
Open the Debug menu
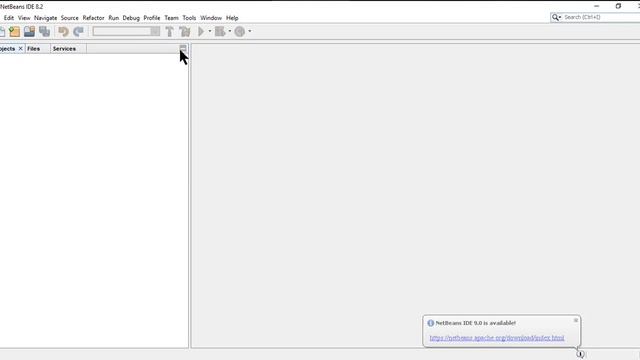point(131,18)
